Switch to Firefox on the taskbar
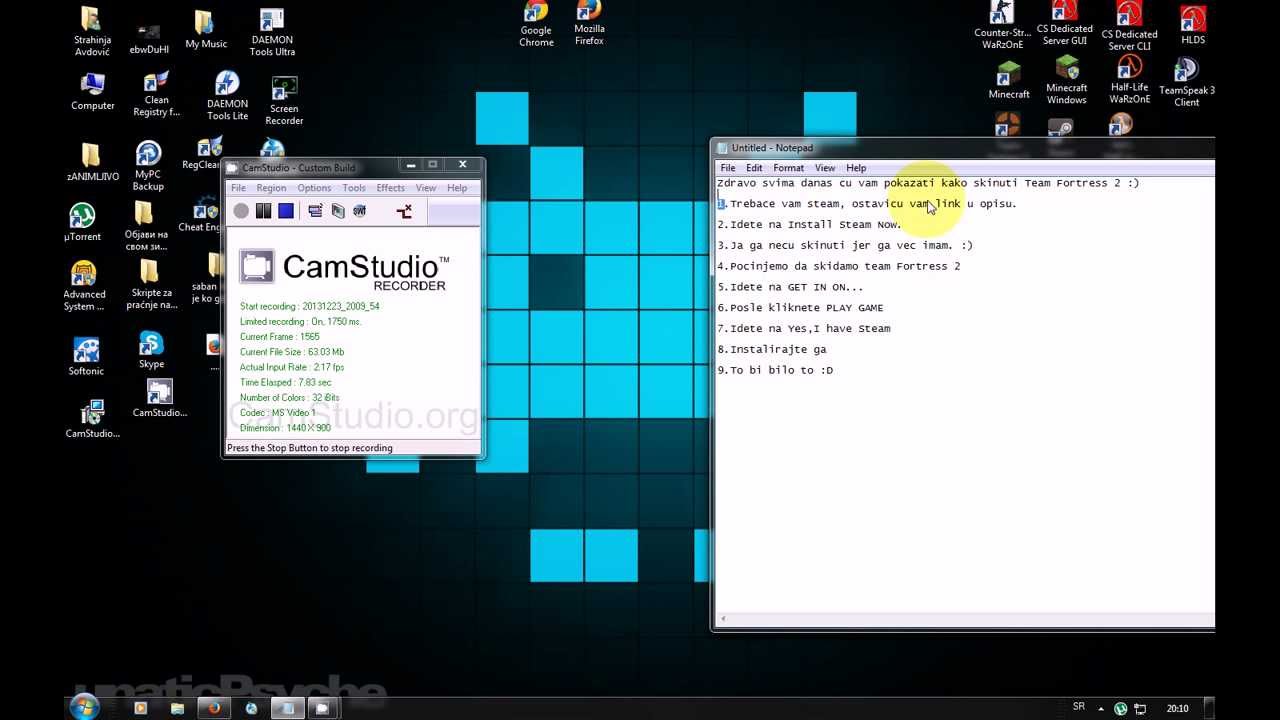This screenshot has height=720, width=1280. [213, 708]
